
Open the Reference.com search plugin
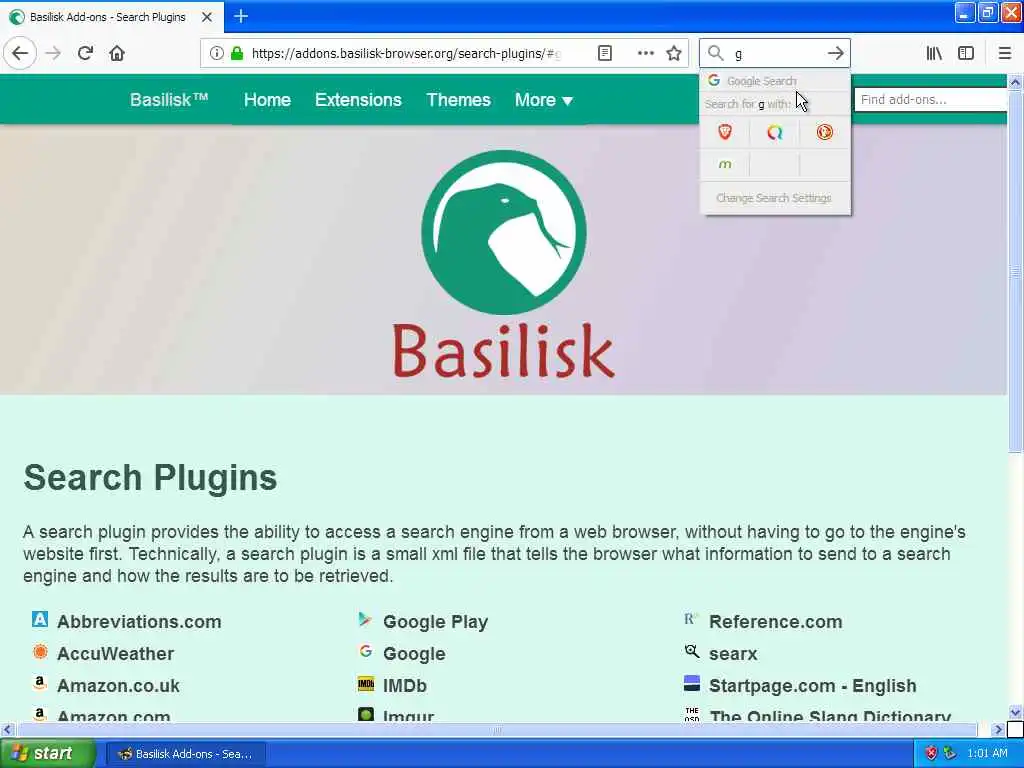pos(775,621)
